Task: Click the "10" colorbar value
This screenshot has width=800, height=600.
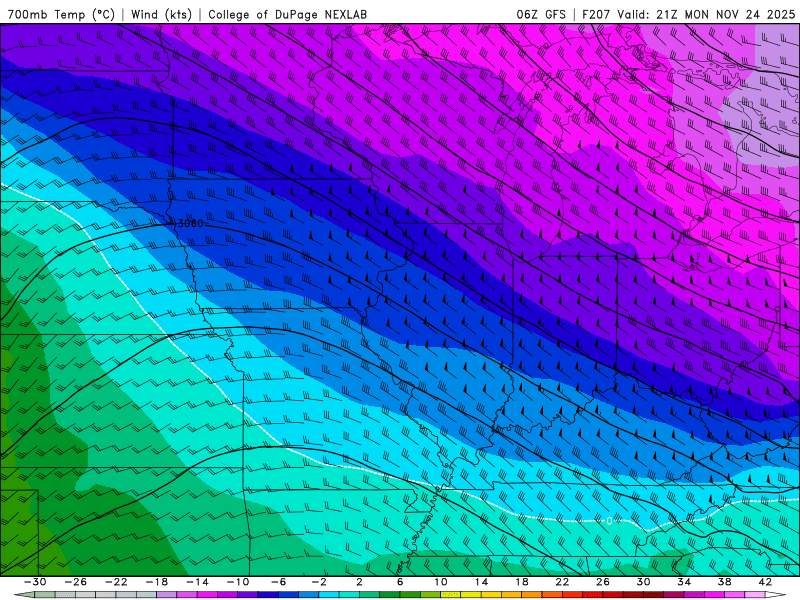Action: [x=441, y=582]
